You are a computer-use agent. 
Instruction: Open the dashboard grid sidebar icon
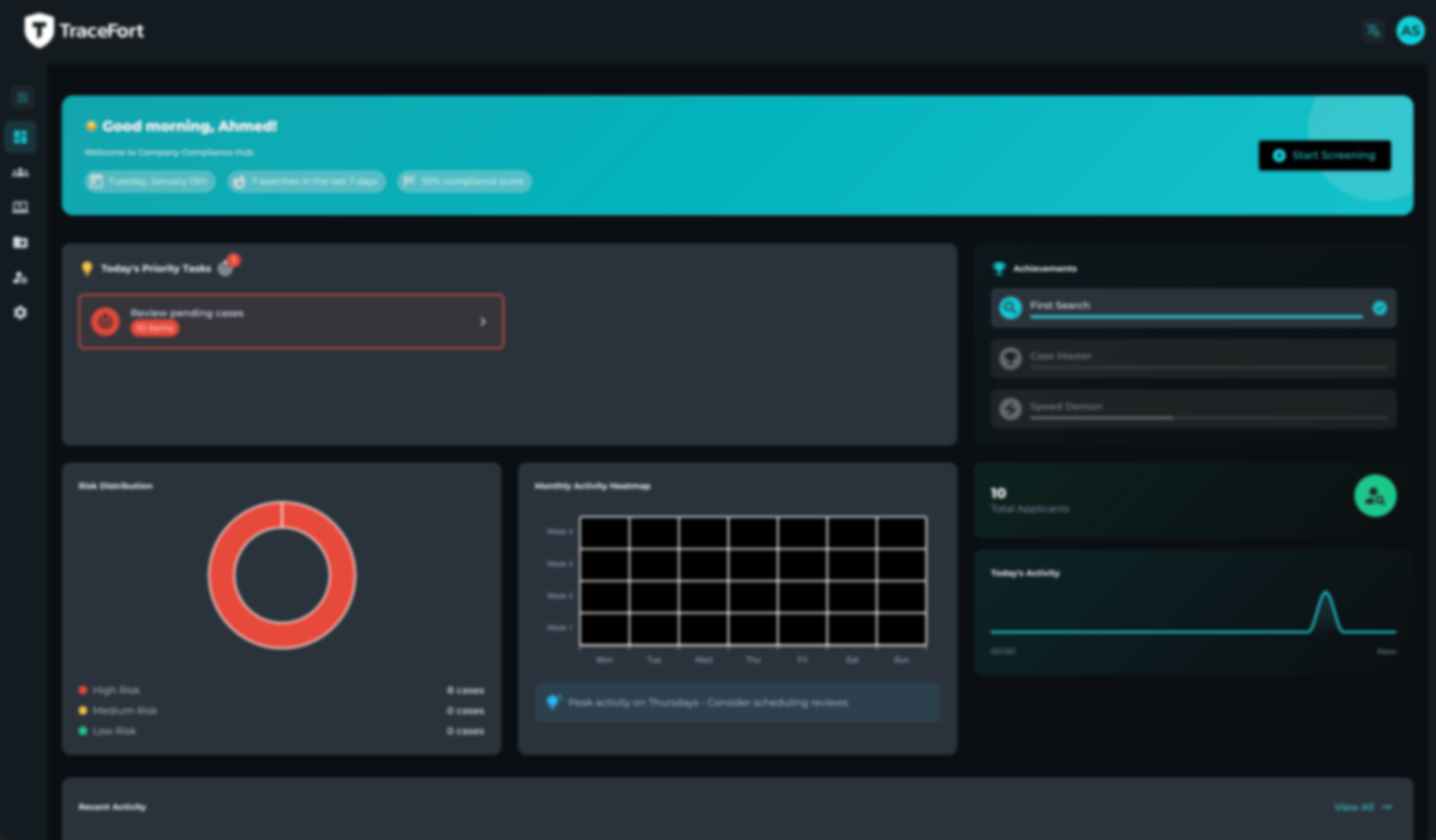(21, 137)
